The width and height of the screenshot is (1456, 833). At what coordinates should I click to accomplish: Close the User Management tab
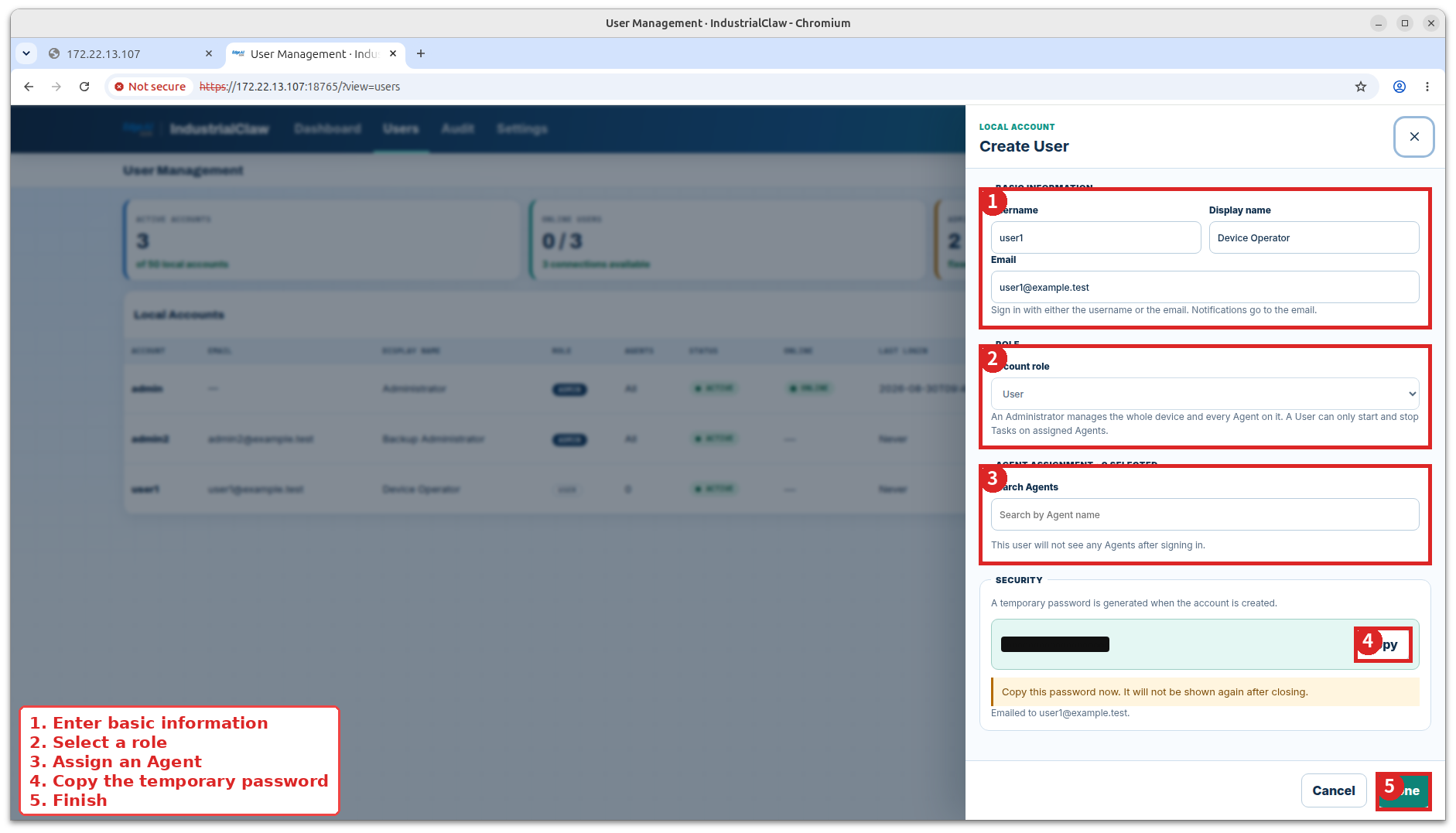coord(393,53)
